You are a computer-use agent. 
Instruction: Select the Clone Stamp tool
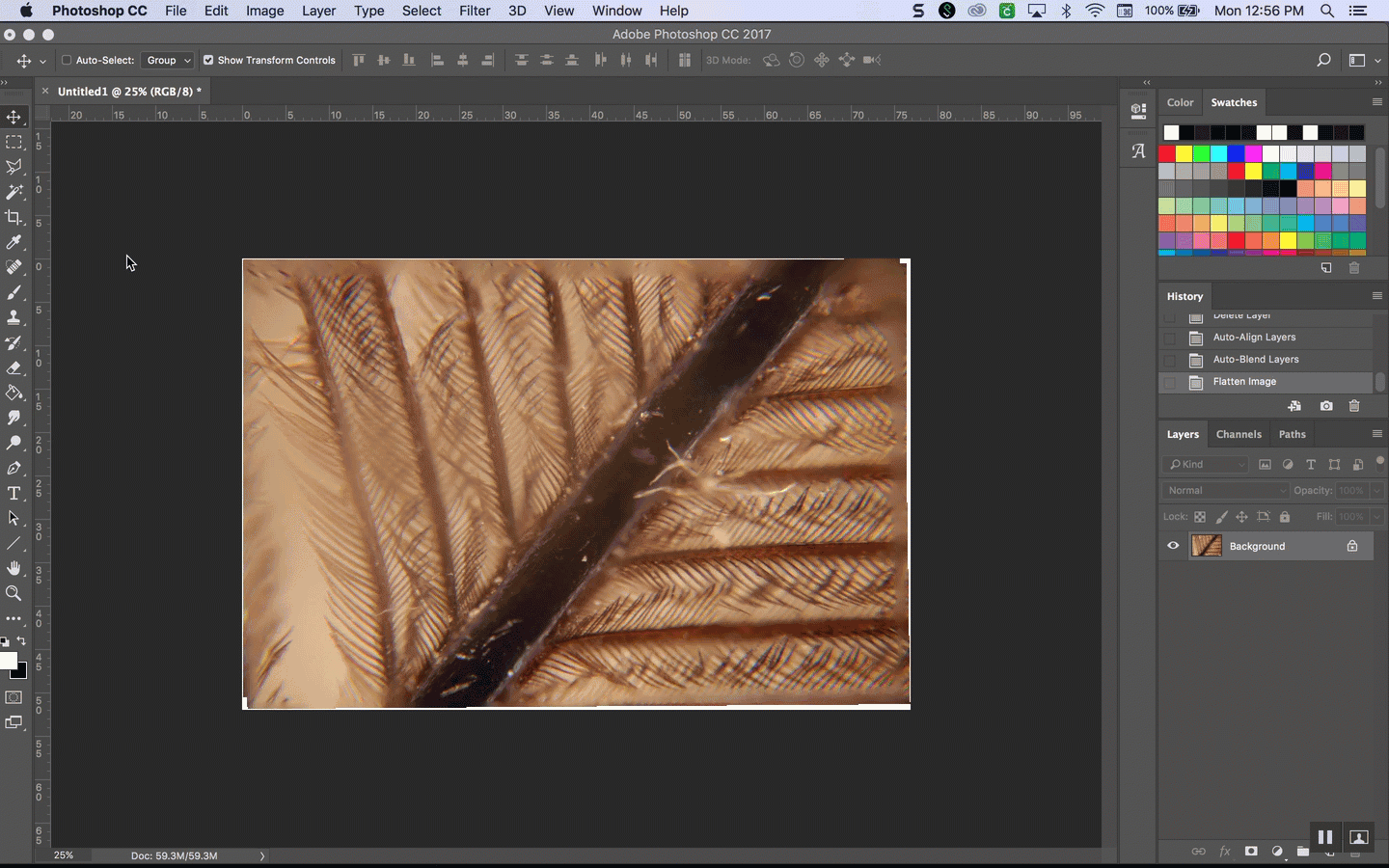click(x=14, y=317)
